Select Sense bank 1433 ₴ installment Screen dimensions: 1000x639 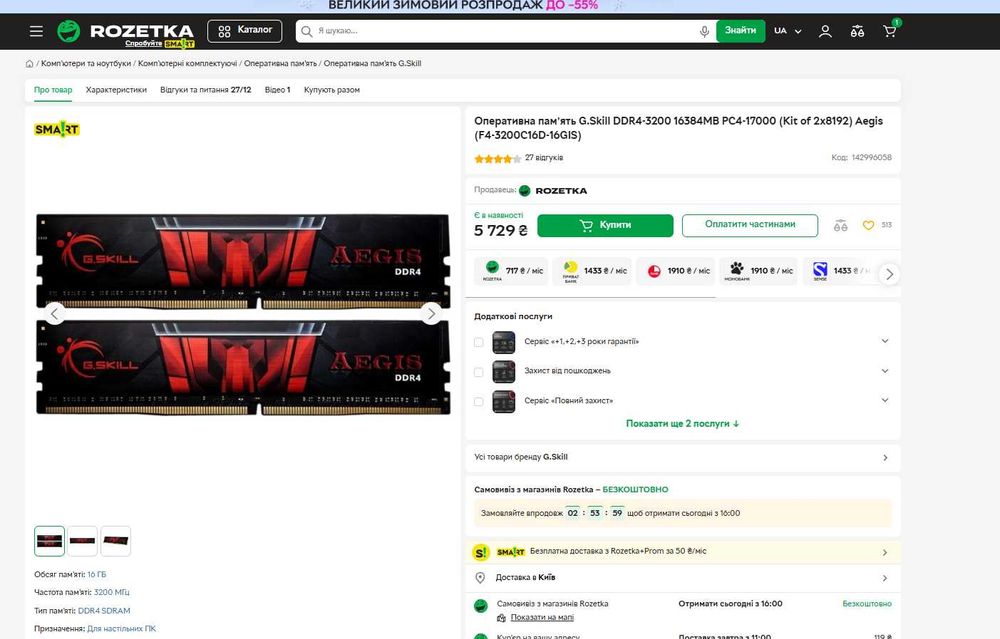coord(839,271)
